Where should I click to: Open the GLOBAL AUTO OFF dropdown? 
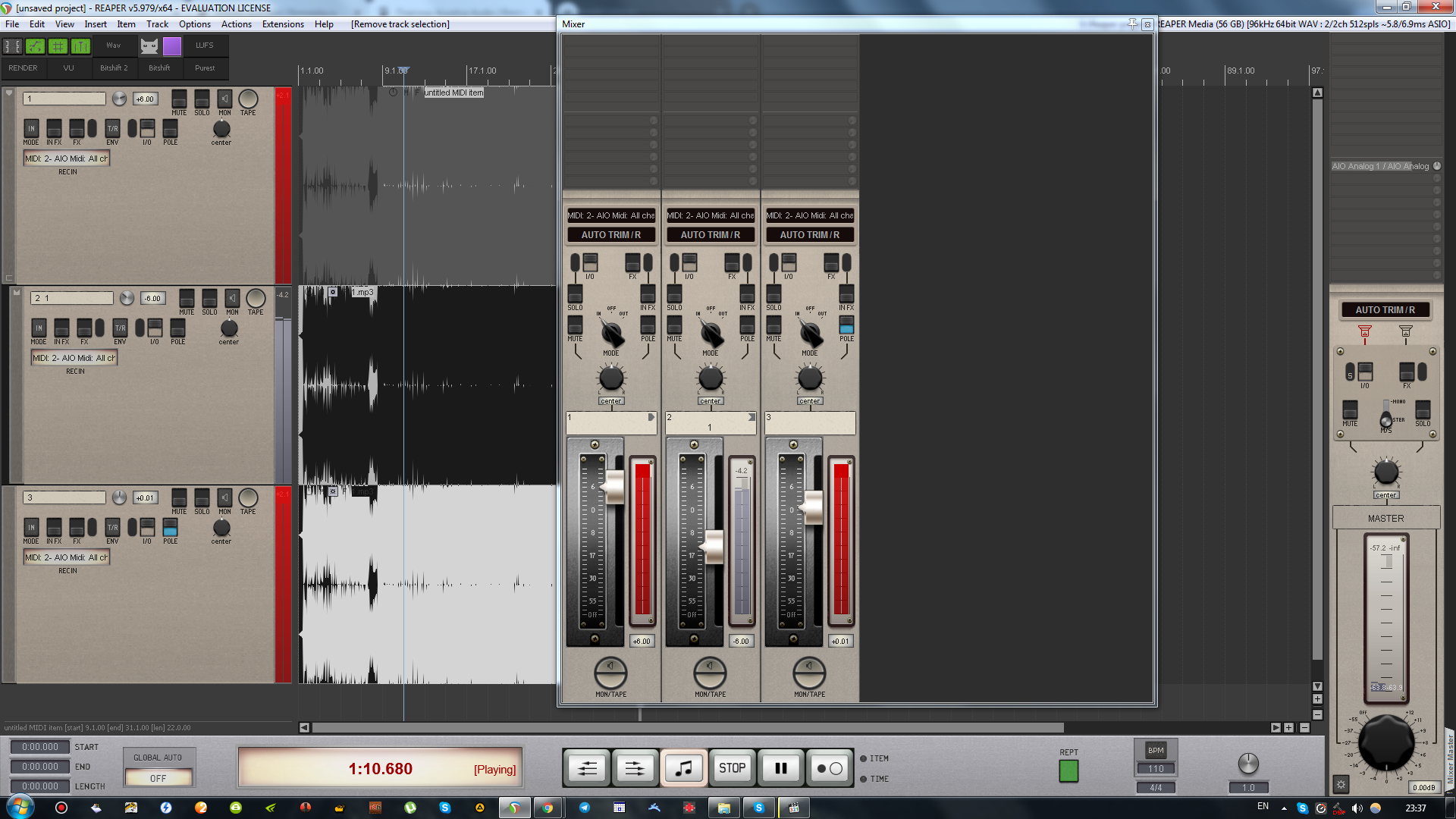[x=158, y=778]
